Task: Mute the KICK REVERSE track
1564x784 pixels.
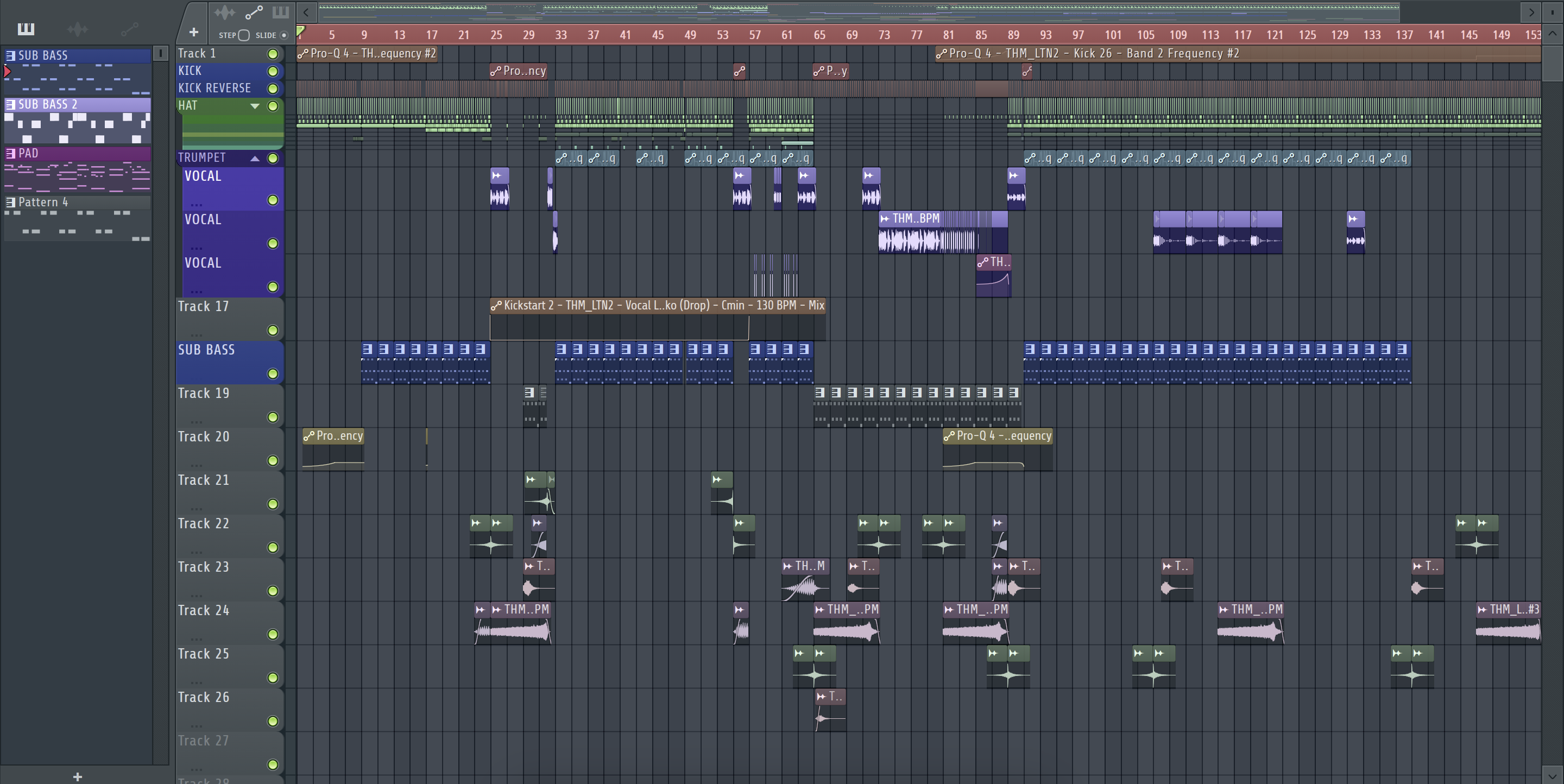Action: 273,88
